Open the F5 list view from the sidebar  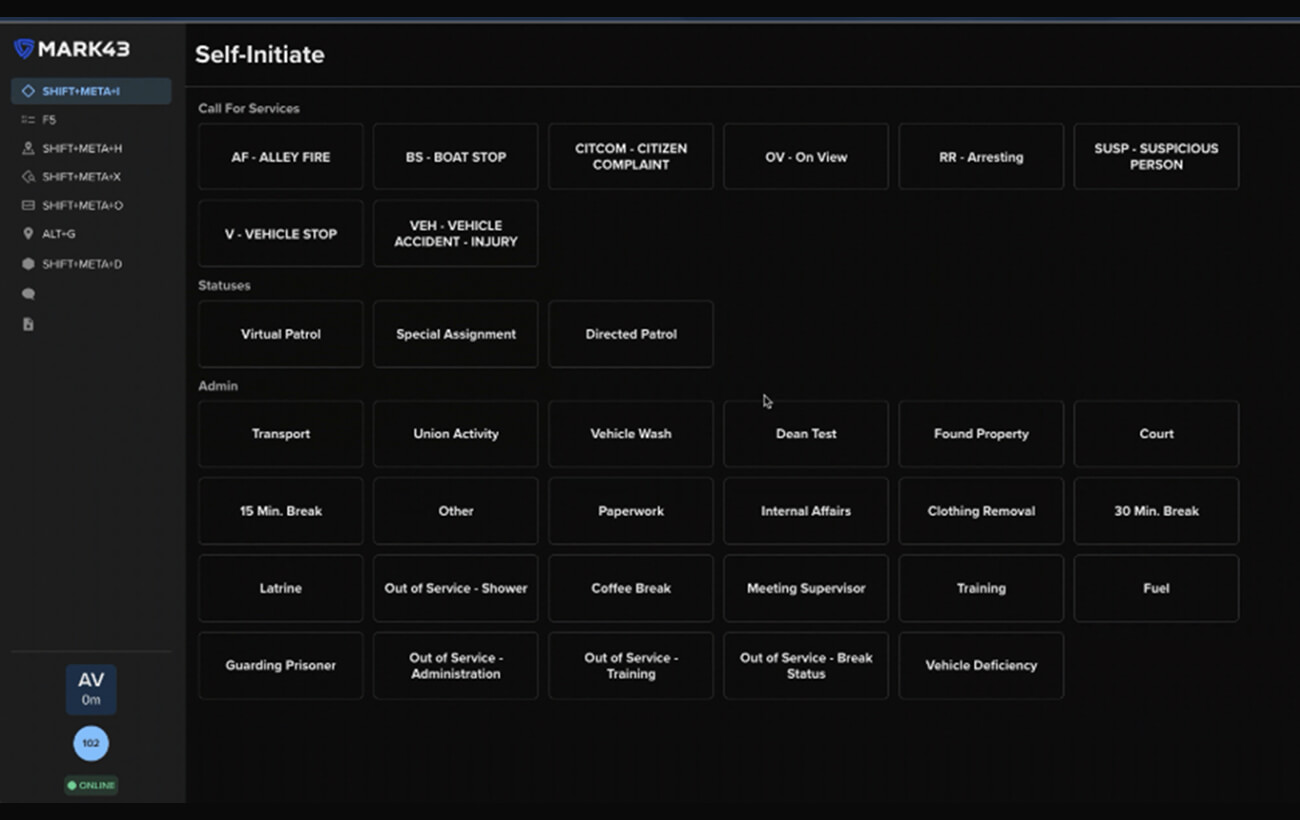[x=30, y=118]
